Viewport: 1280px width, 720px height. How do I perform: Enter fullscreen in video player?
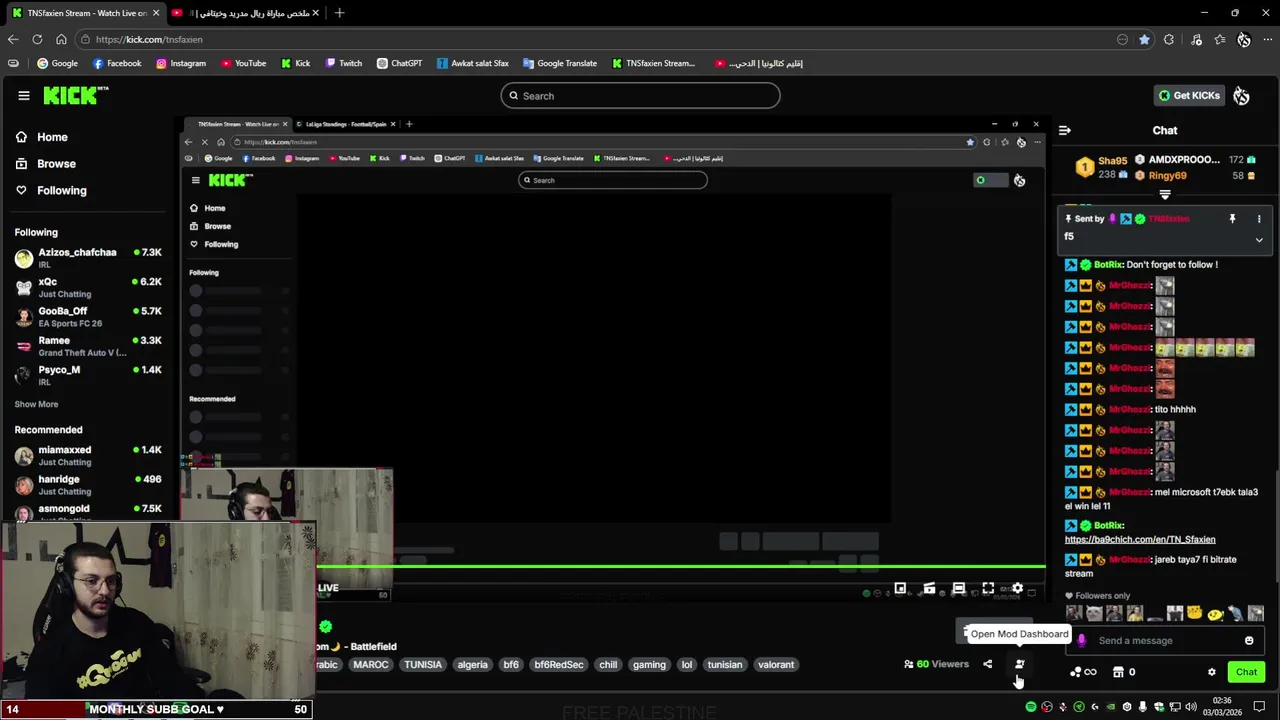[x=988, y=588]
